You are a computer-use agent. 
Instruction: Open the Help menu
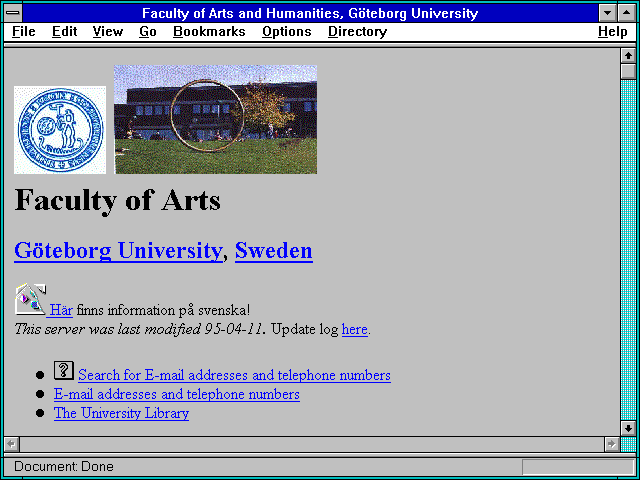point(612,32)
